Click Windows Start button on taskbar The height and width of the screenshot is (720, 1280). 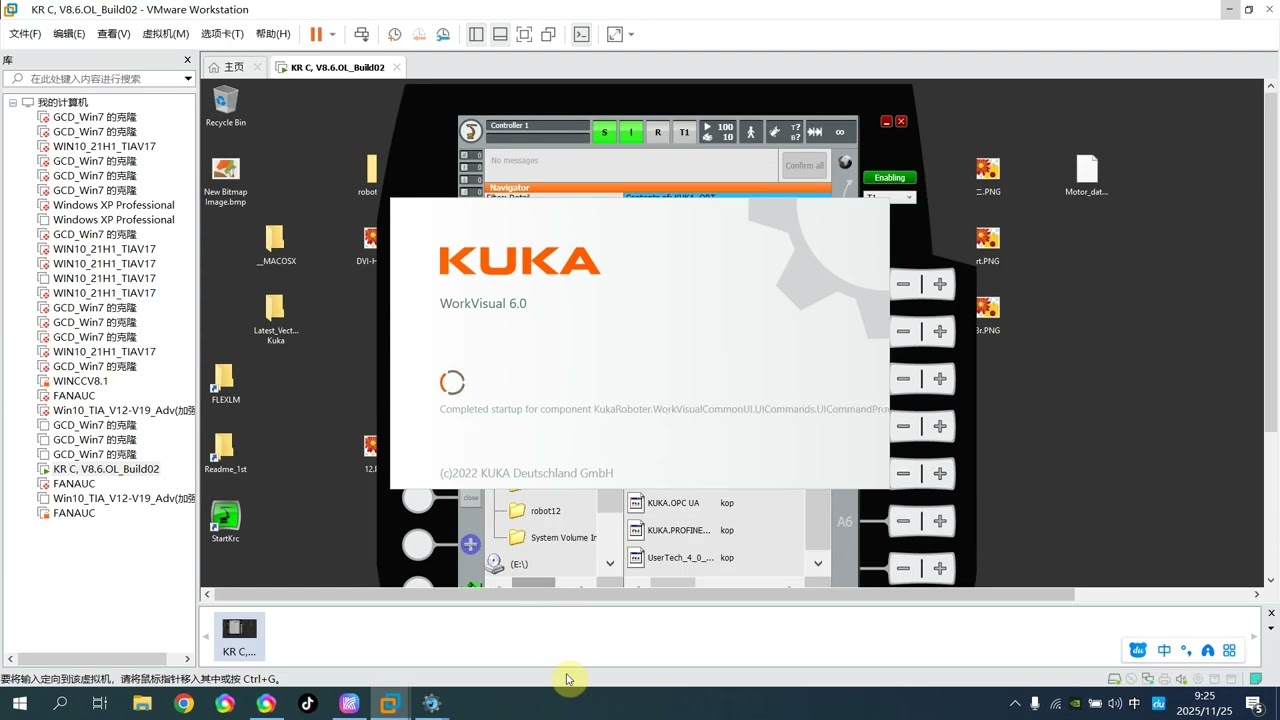coord(19,704)
